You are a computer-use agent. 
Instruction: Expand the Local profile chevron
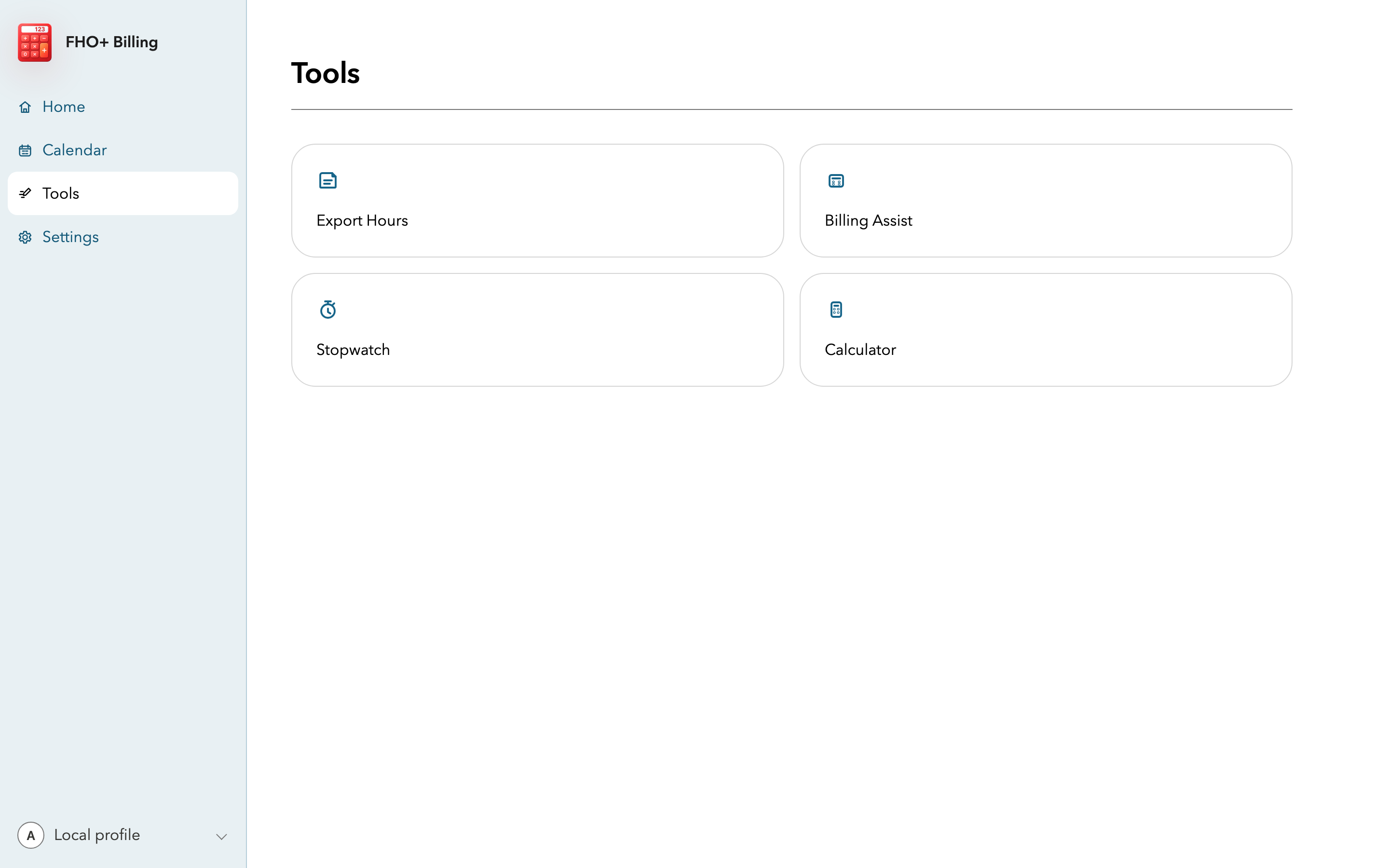pos(221,837)
